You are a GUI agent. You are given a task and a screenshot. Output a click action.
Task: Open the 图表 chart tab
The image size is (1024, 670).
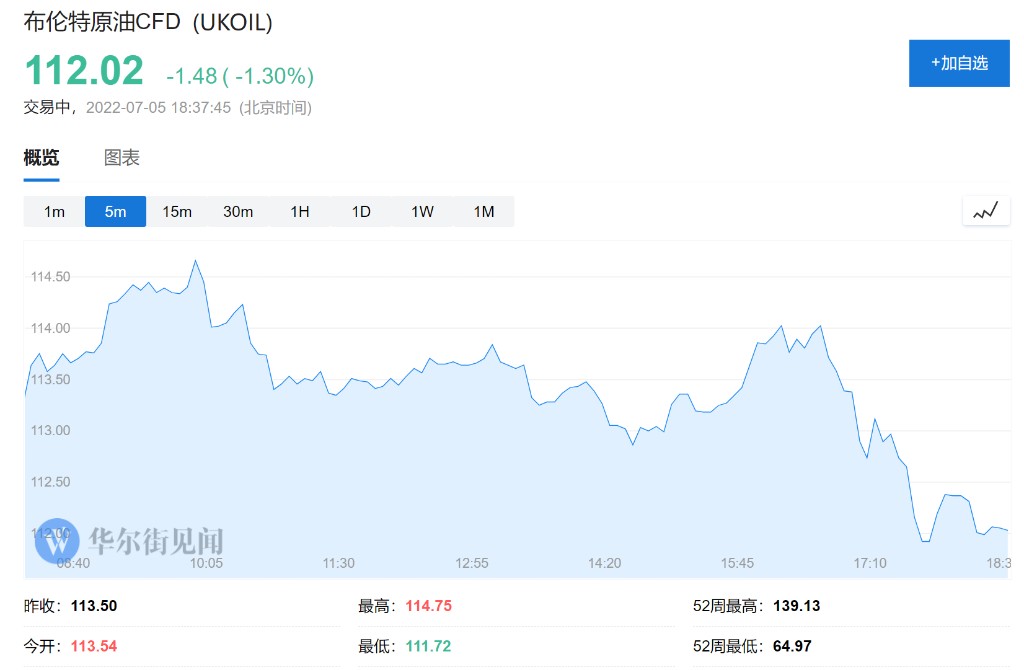point(122,158)
